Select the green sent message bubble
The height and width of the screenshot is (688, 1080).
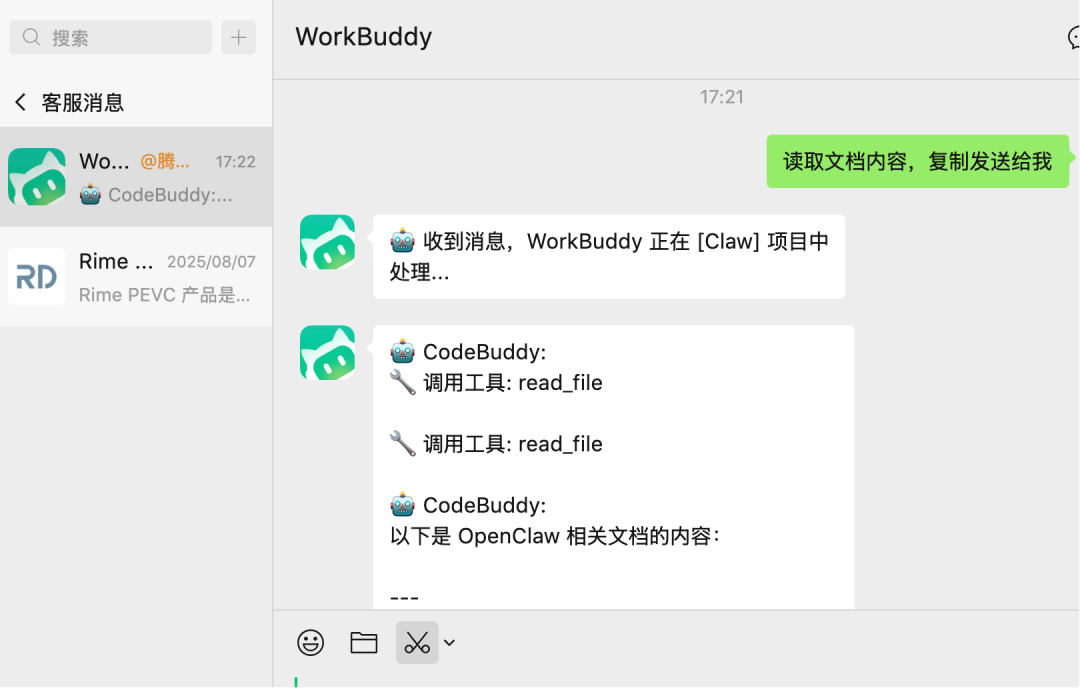pyautogui.click(x=917, y=161)
